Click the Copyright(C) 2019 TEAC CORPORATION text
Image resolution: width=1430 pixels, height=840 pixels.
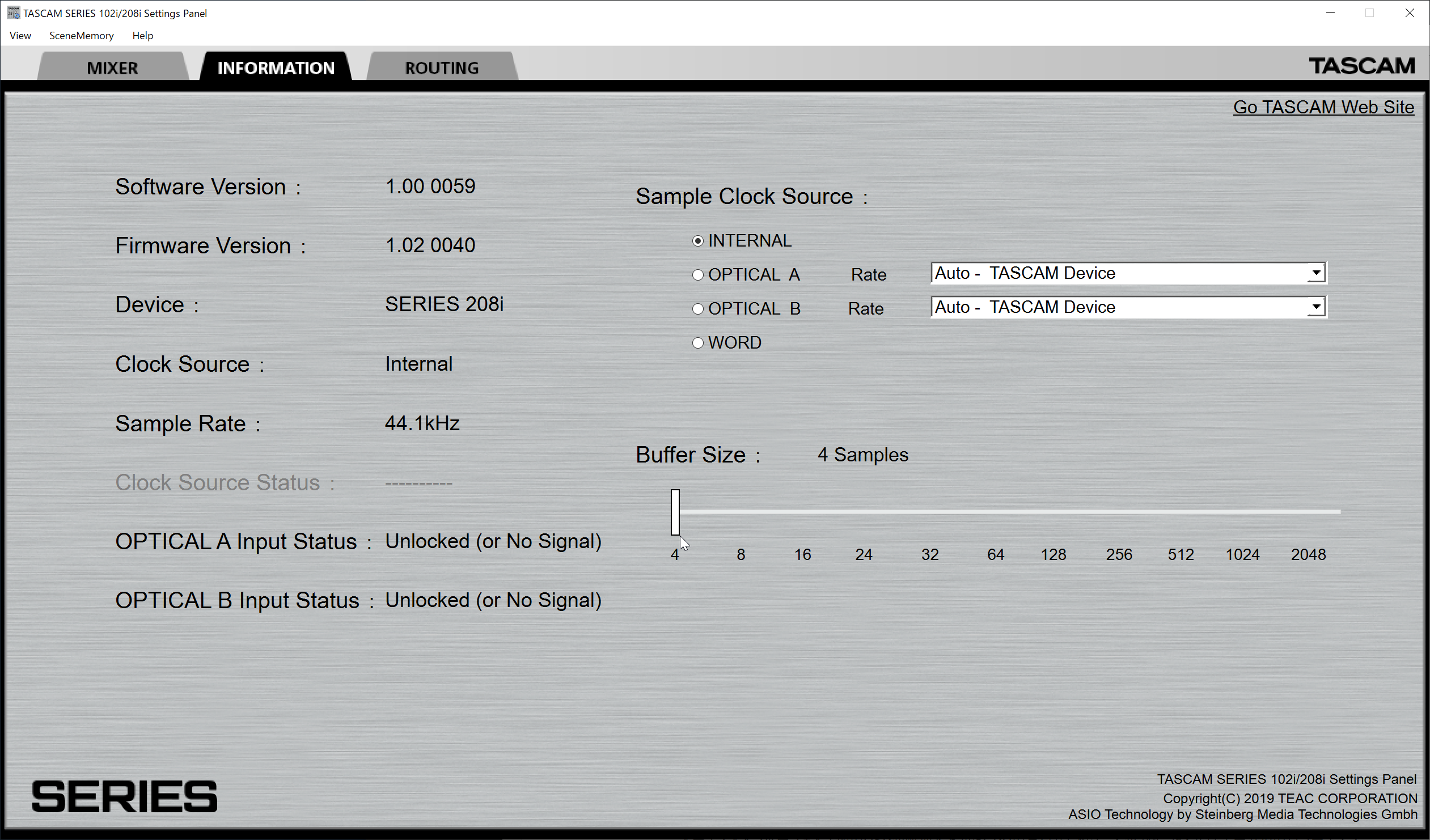coord(1290,799)
